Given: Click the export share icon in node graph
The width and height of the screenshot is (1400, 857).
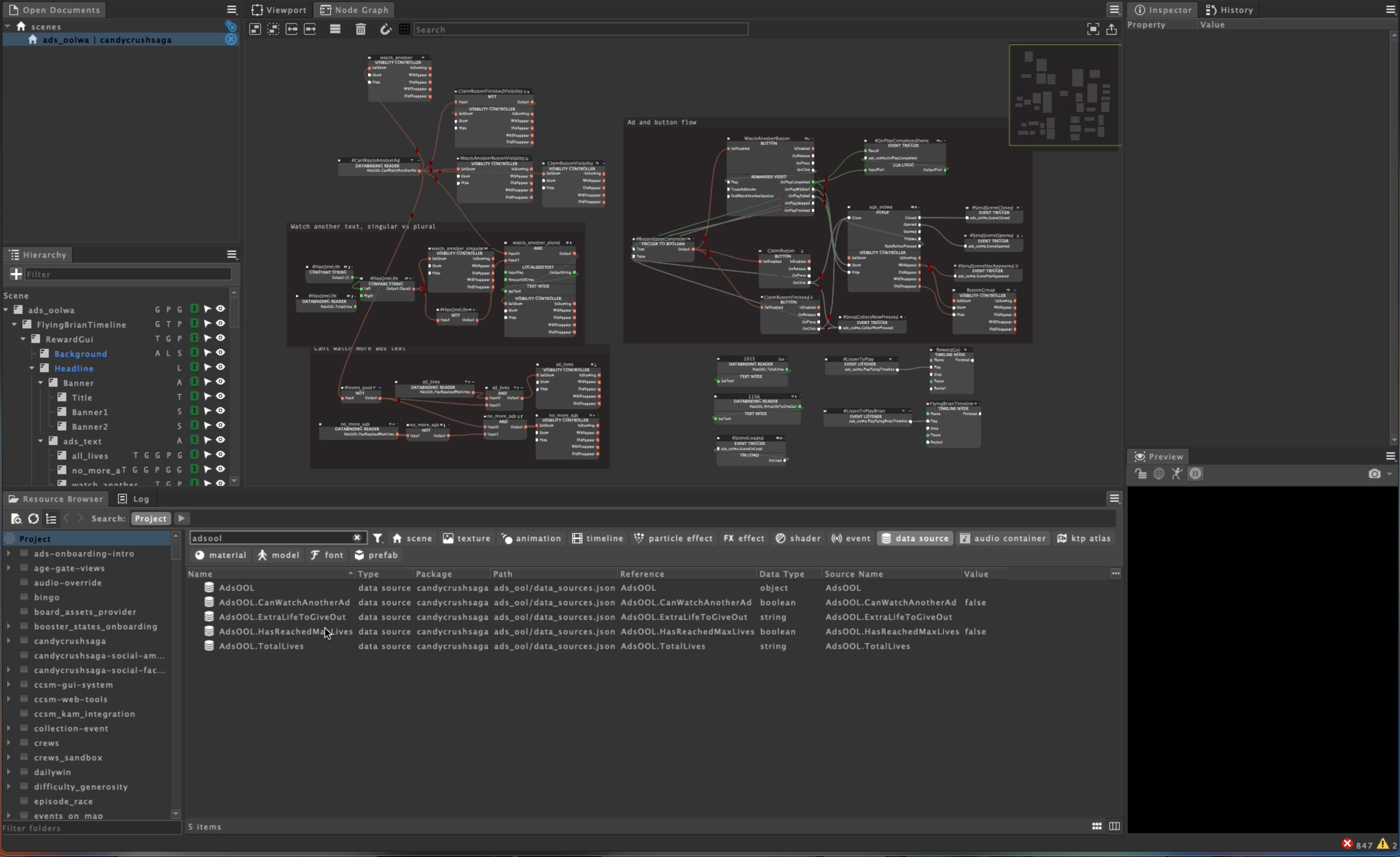Looking at the screenshot, I should pos(1111,29).
